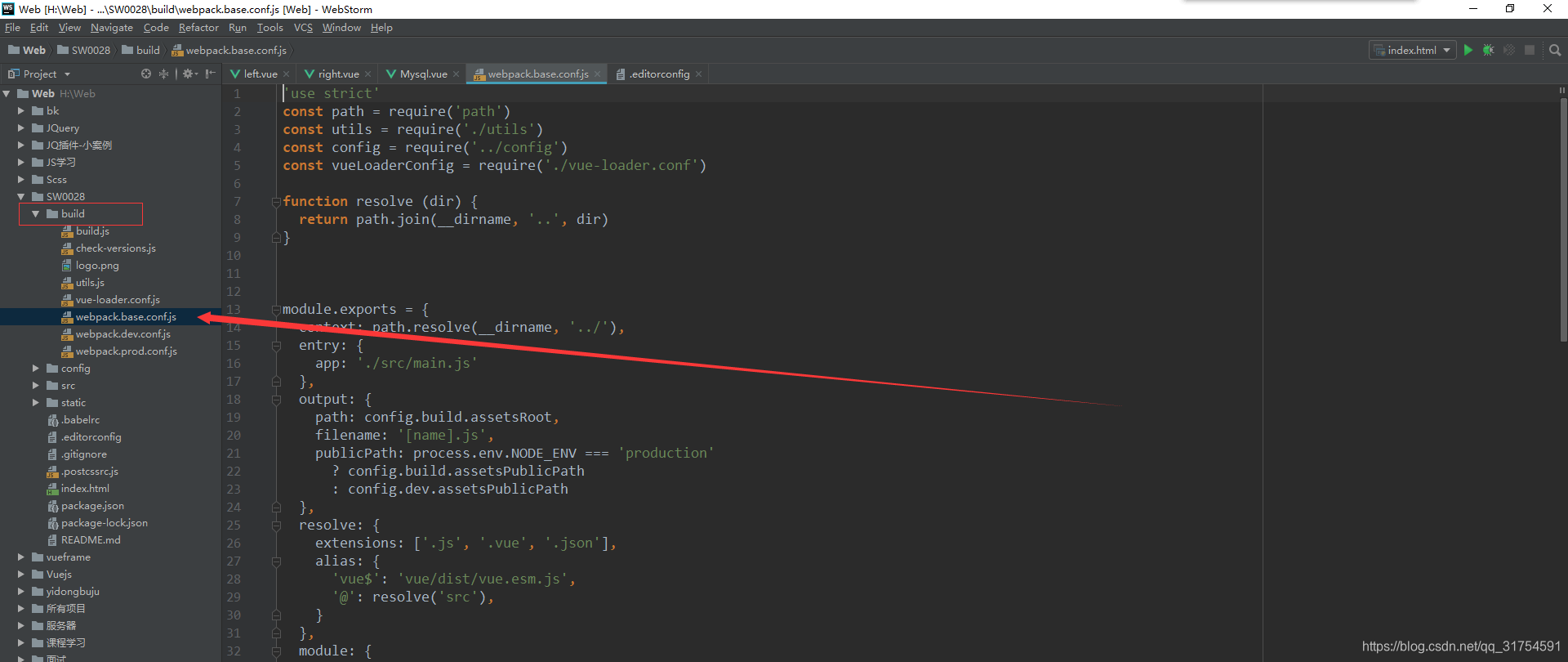Fold the resolve block on line 25

tap(276, 525)
